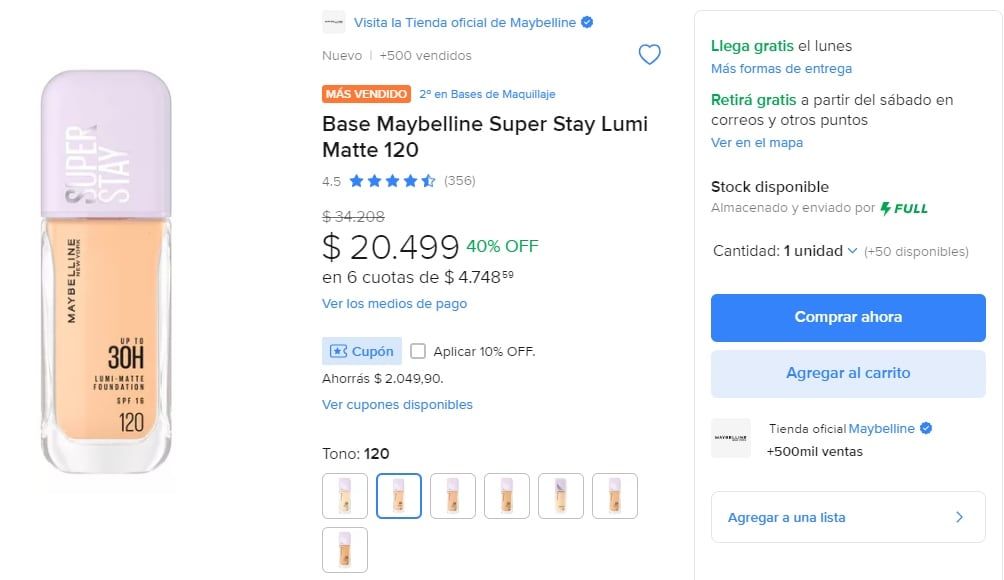Expand 'Agregar a una lista' with the chevron
Screen dimensions: 1004x580
957,517
